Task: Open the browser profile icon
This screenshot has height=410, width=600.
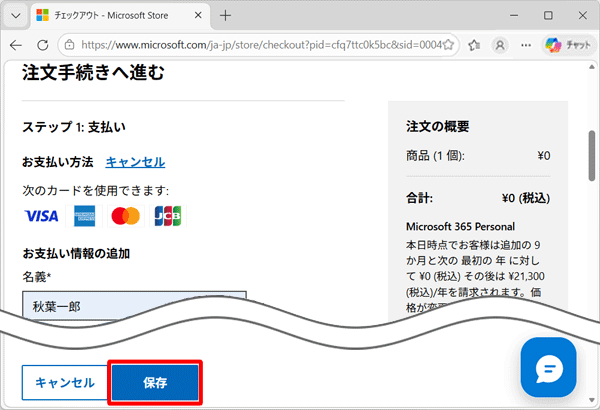Action: (x=500, y=46)
